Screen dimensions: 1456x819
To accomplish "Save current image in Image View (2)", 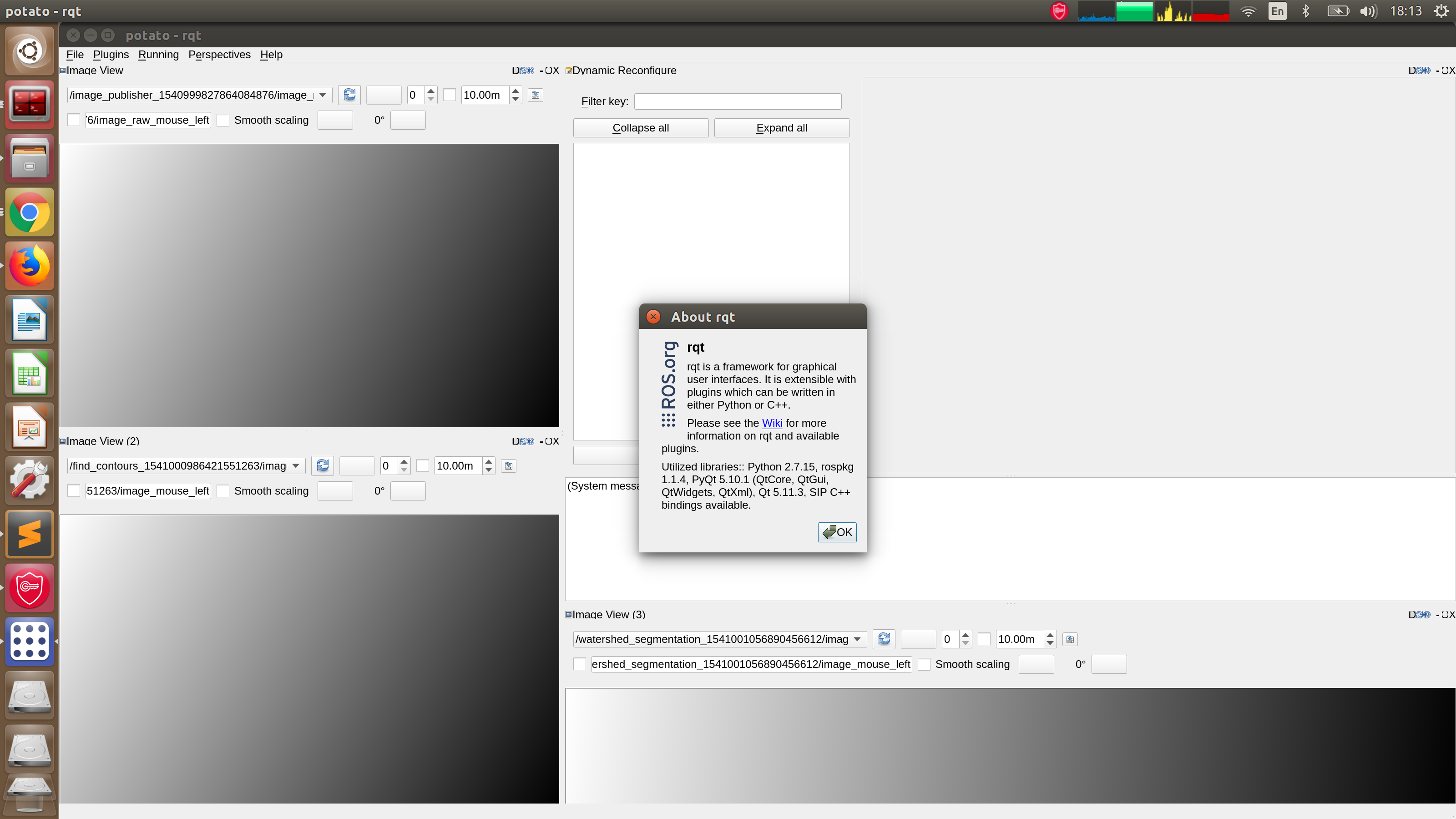I will click(x=508, y=466).
